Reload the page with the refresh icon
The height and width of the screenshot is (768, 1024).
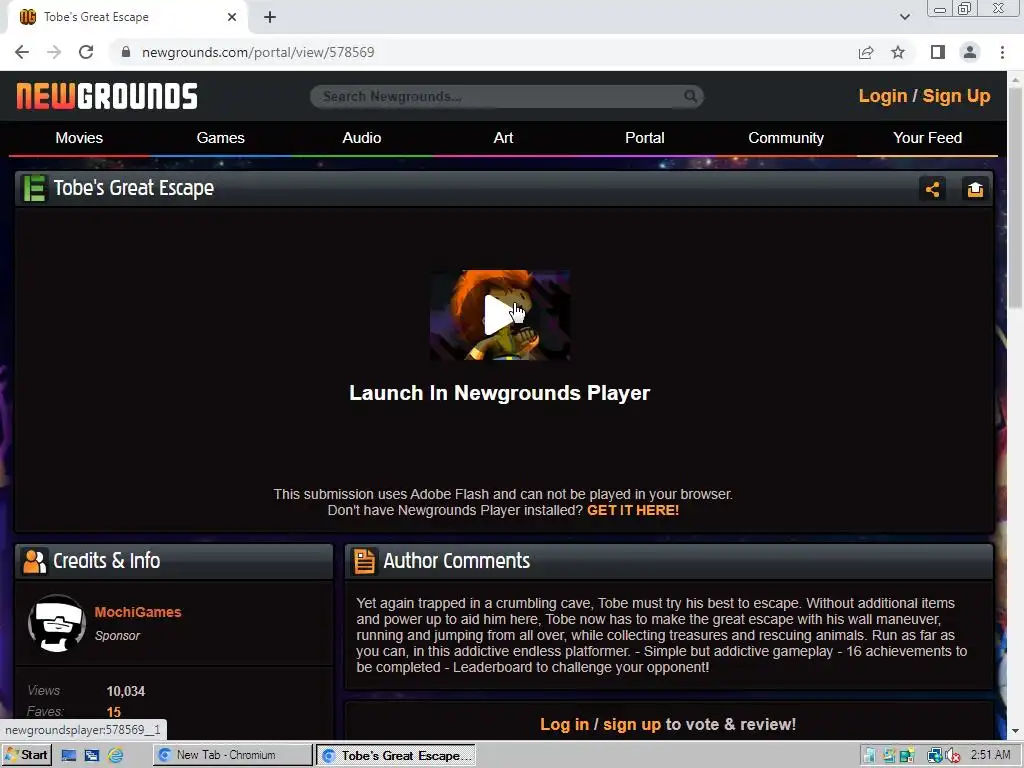pos(86,52)
